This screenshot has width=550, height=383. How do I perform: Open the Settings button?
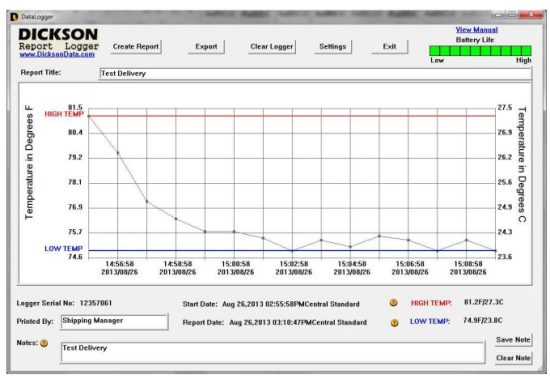click(x=333, y=47)
